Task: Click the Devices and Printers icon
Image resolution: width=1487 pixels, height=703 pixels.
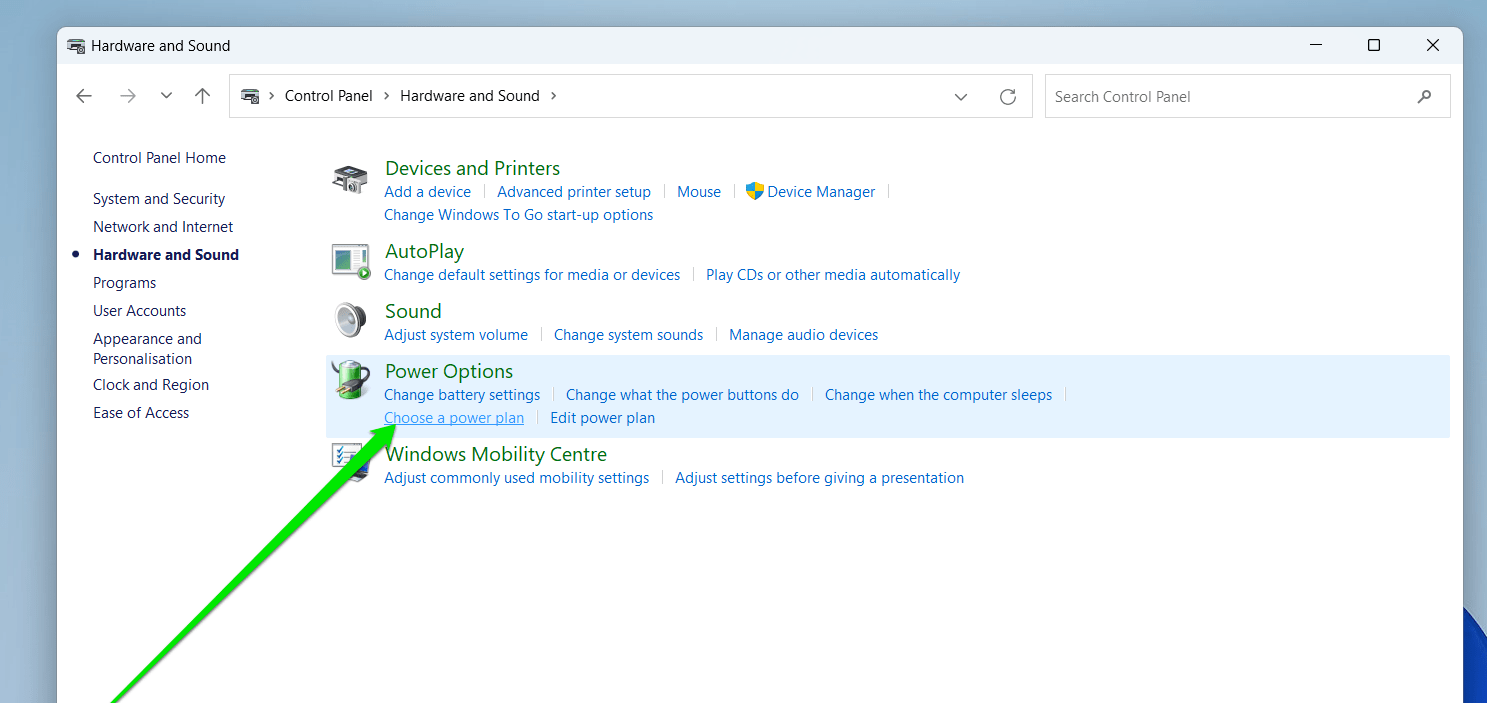Action: click(350, 180)
